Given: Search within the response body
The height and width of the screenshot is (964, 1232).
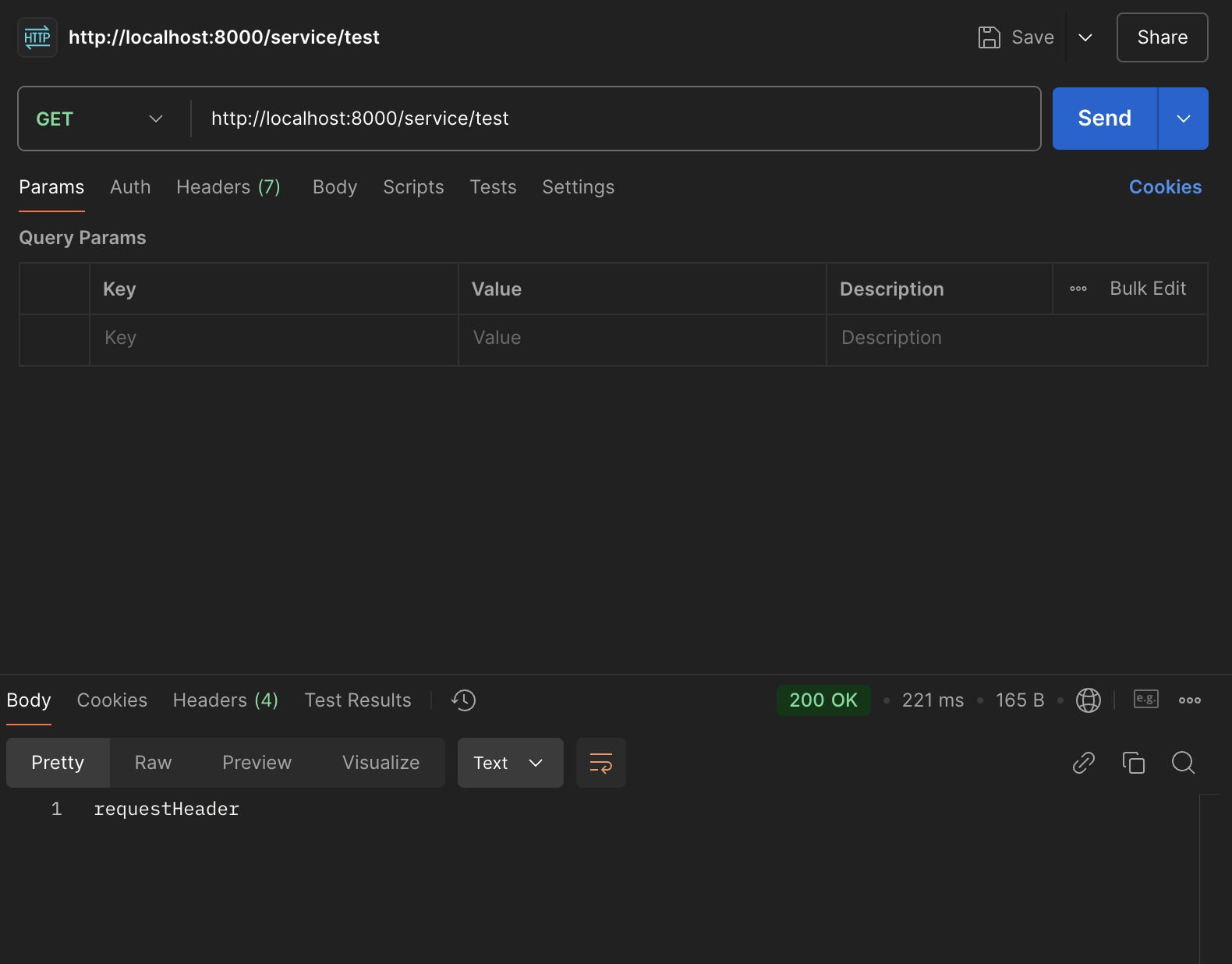Looking at the screenshot, I should [1184, 763].
